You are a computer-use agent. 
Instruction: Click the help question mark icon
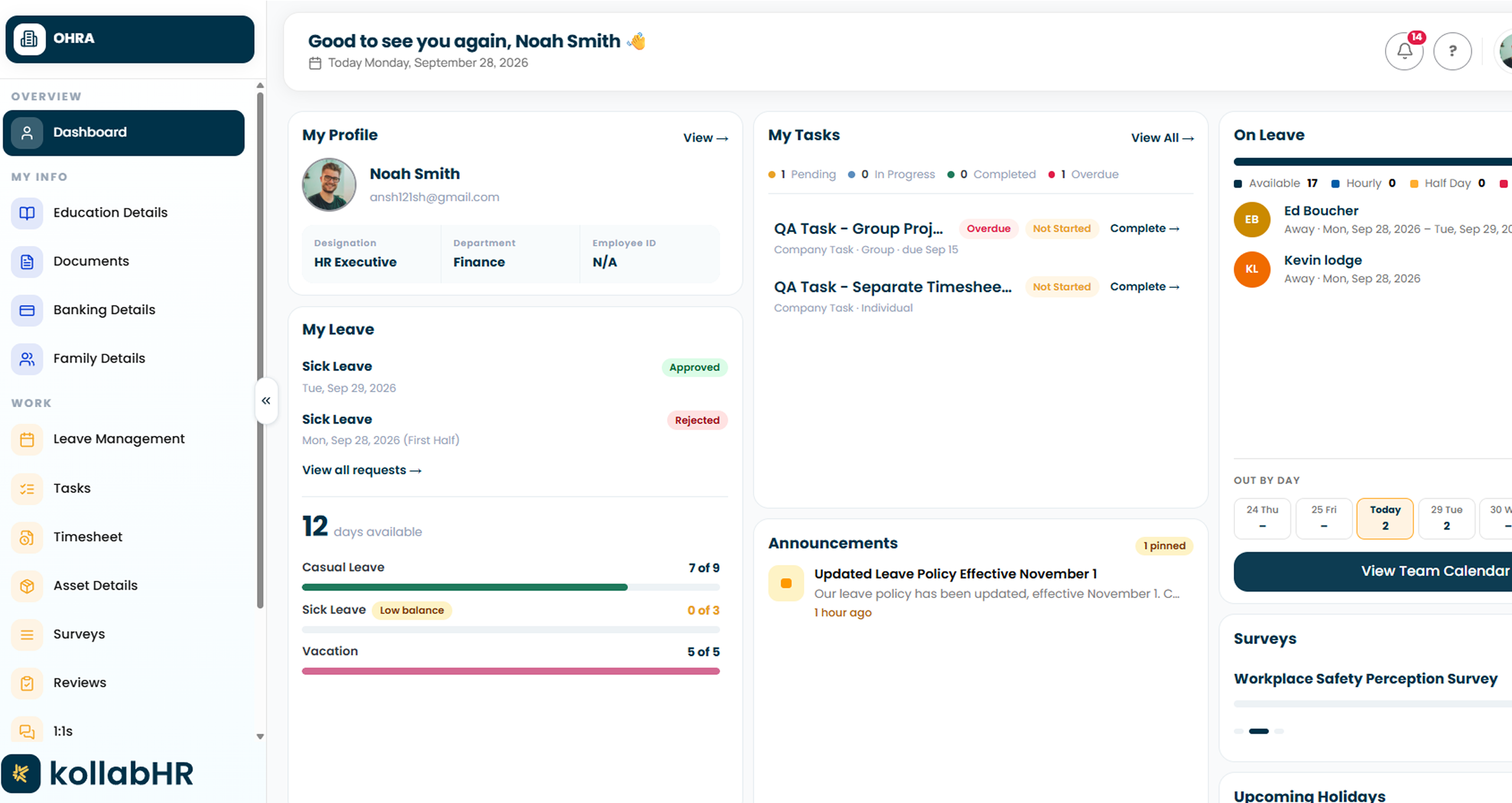click(x=1452, y=51)
